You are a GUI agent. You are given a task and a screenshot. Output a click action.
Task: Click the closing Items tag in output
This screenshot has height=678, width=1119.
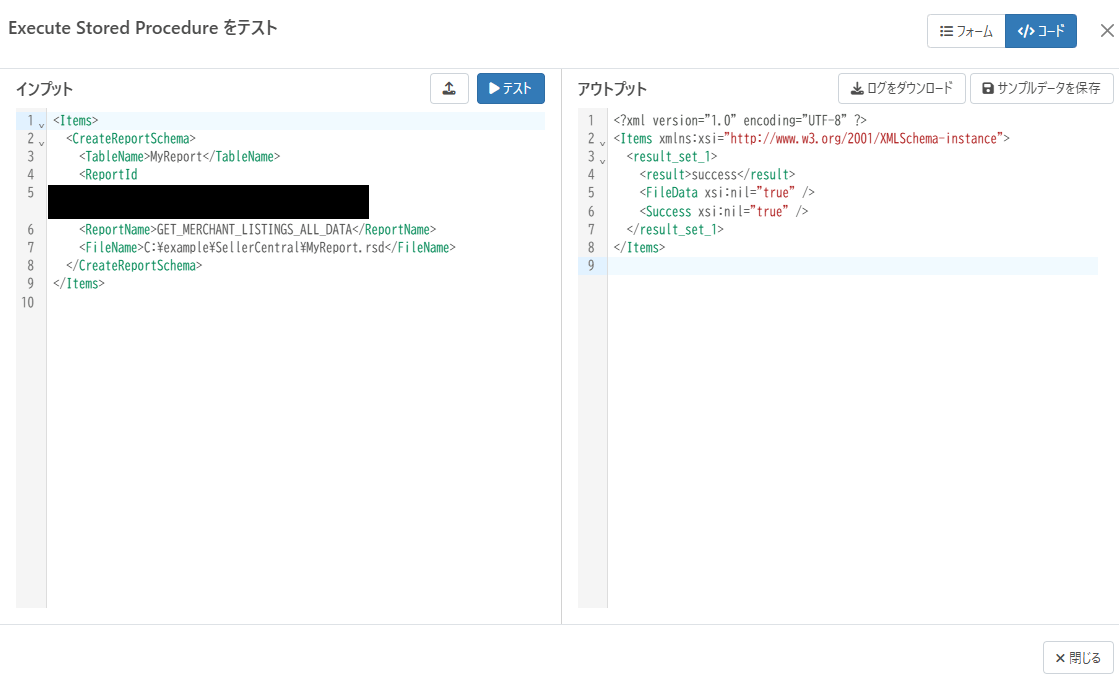click(639, 248)
